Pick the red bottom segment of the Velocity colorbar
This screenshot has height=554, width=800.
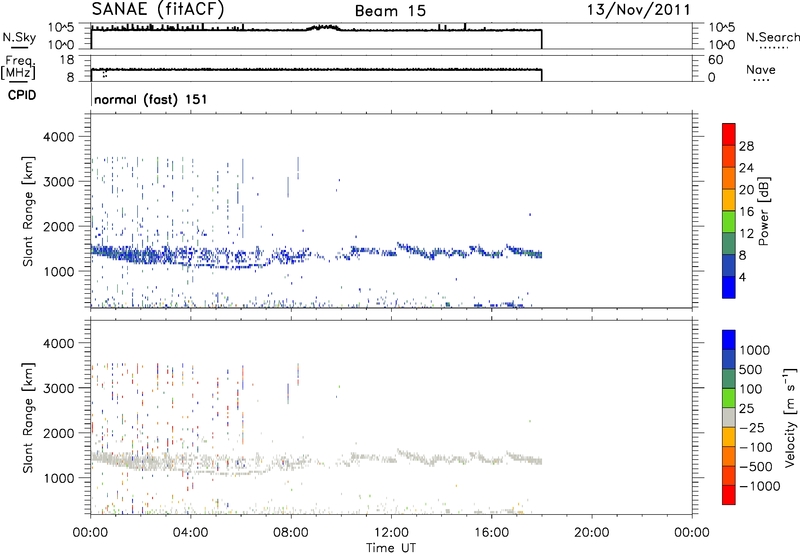tap(729, 494)
